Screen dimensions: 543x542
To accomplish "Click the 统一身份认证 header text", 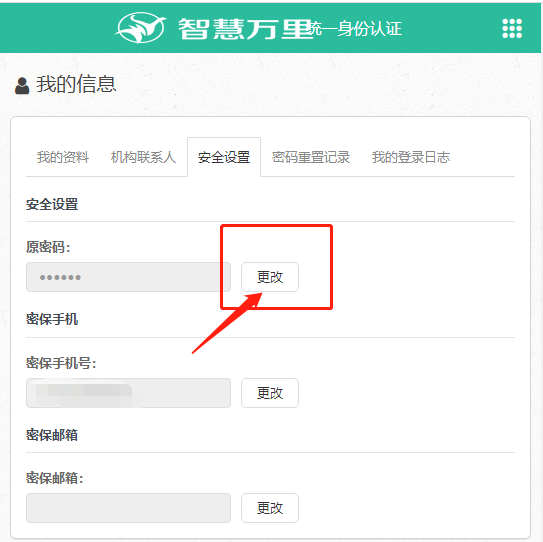I will click(x=357, y=29).
